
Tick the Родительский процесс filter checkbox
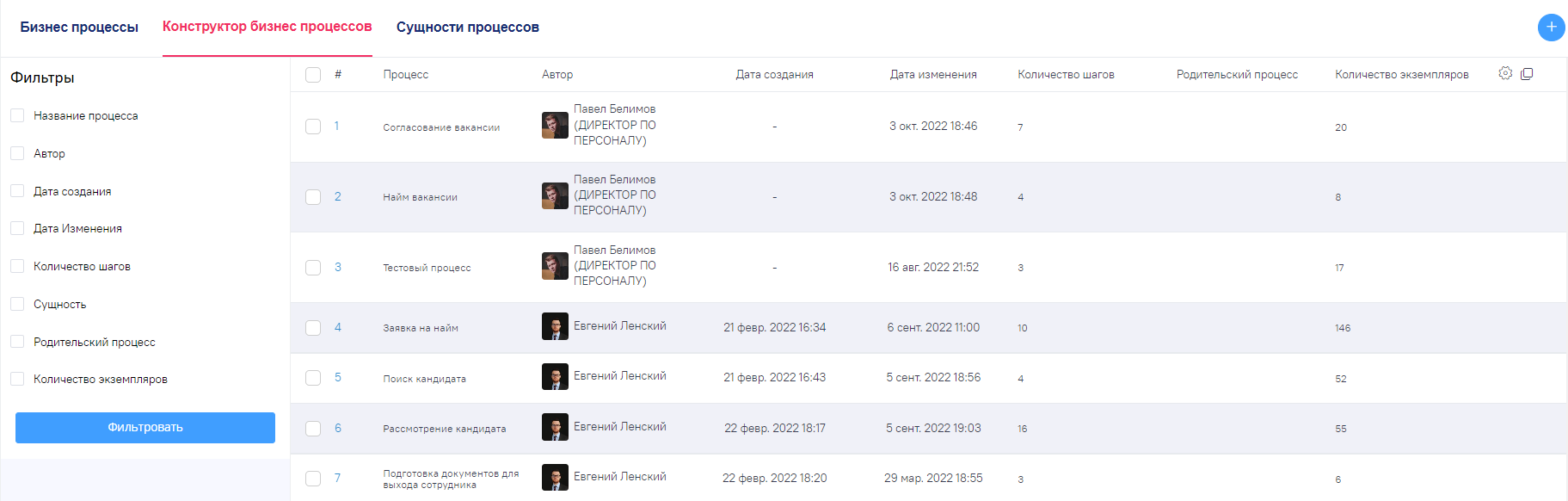pos(17,342)
